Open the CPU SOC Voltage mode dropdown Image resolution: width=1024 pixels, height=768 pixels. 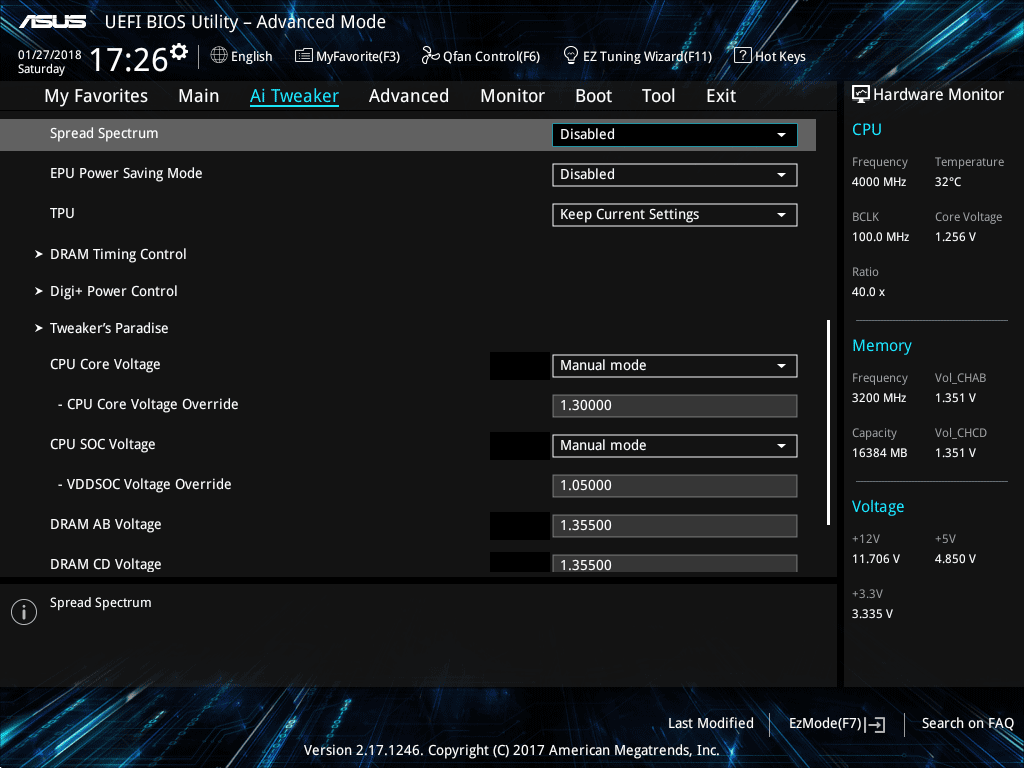675,445
